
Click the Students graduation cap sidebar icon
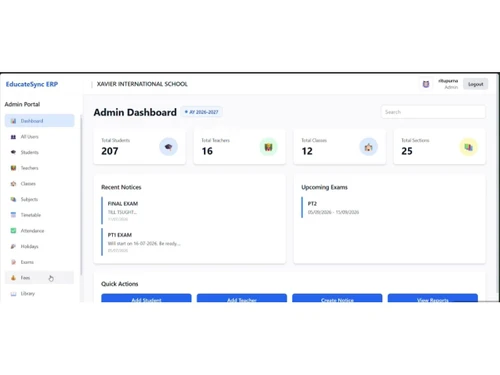point(13,152)
